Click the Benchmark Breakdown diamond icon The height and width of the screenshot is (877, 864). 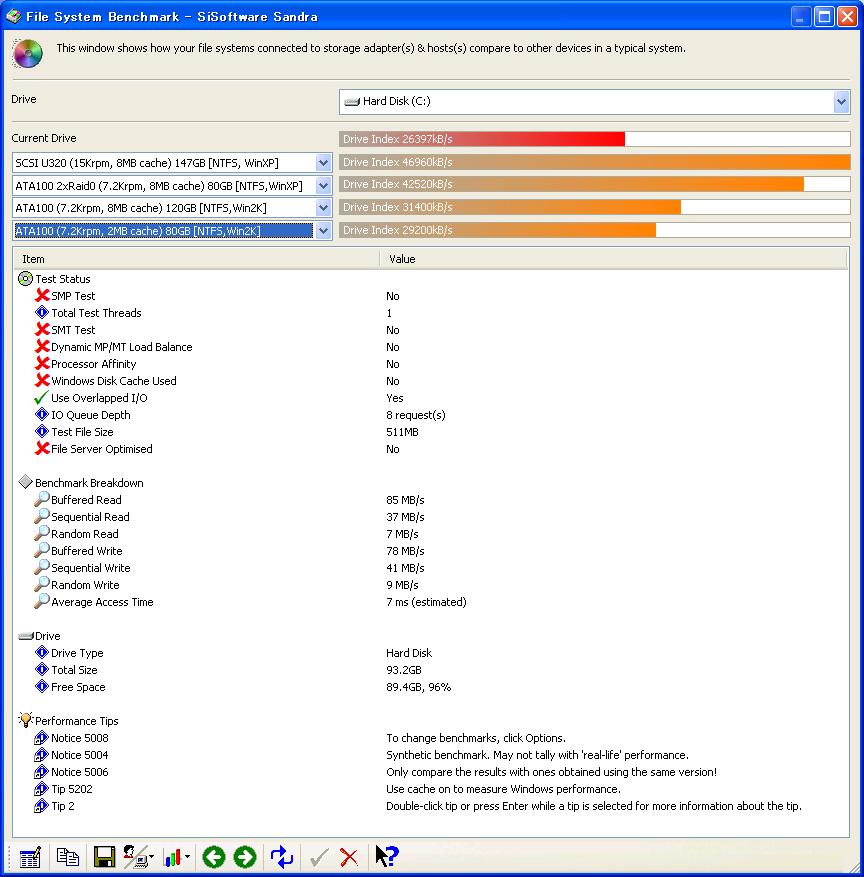click(x=25, y=482)
